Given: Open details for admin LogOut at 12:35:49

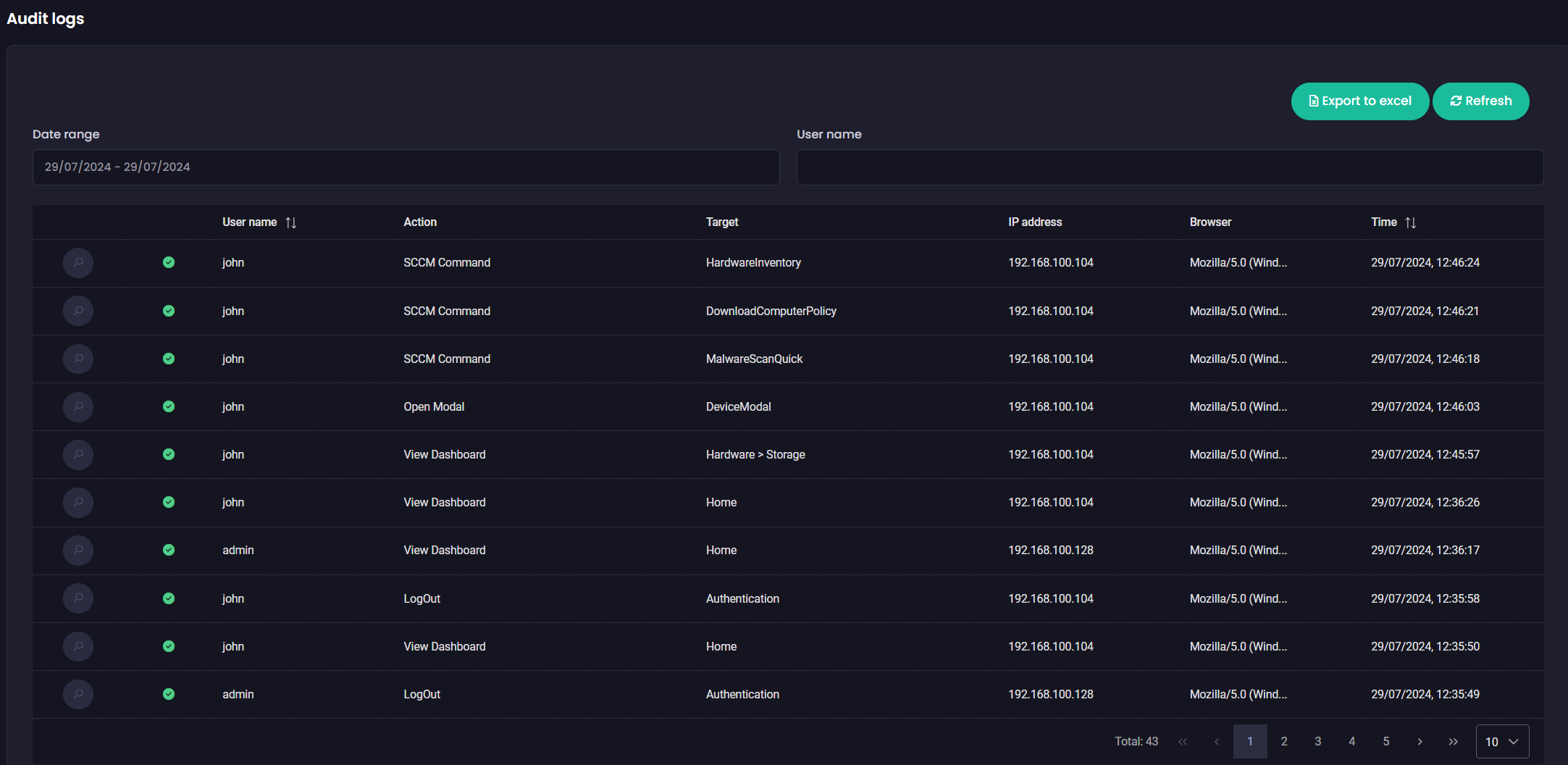Looking at the screenshot, I should (x=78, y=694).
